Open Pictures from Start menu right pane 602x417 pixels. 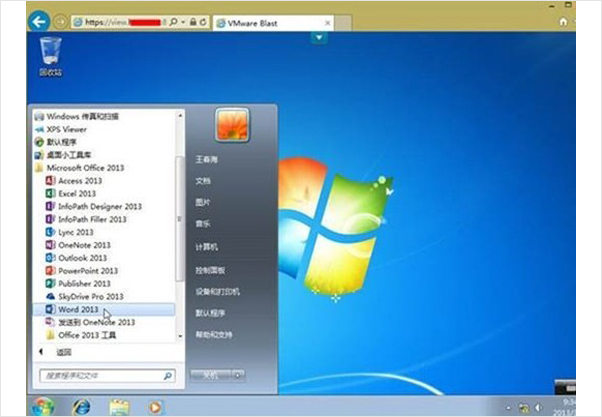(x=203, y=202)
